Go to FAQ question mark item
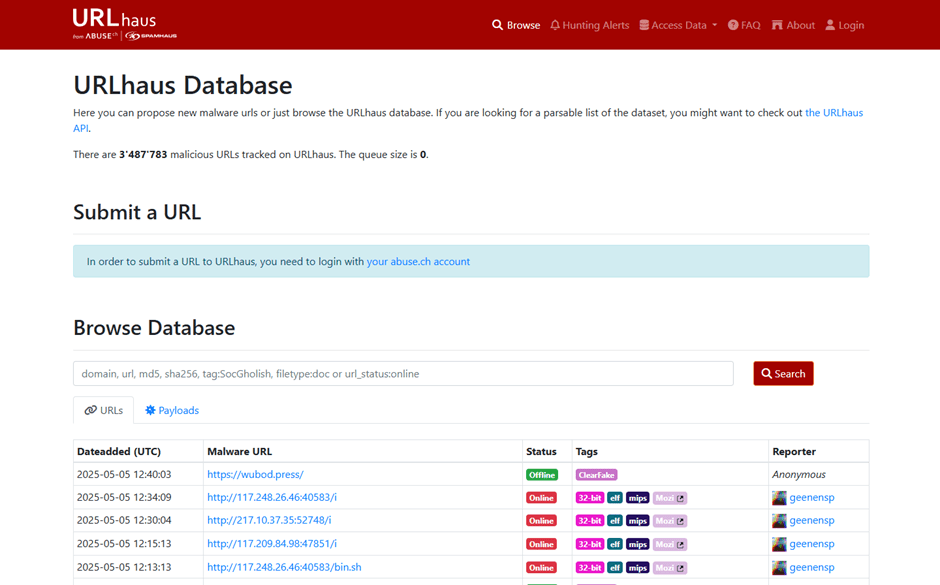 744,25
